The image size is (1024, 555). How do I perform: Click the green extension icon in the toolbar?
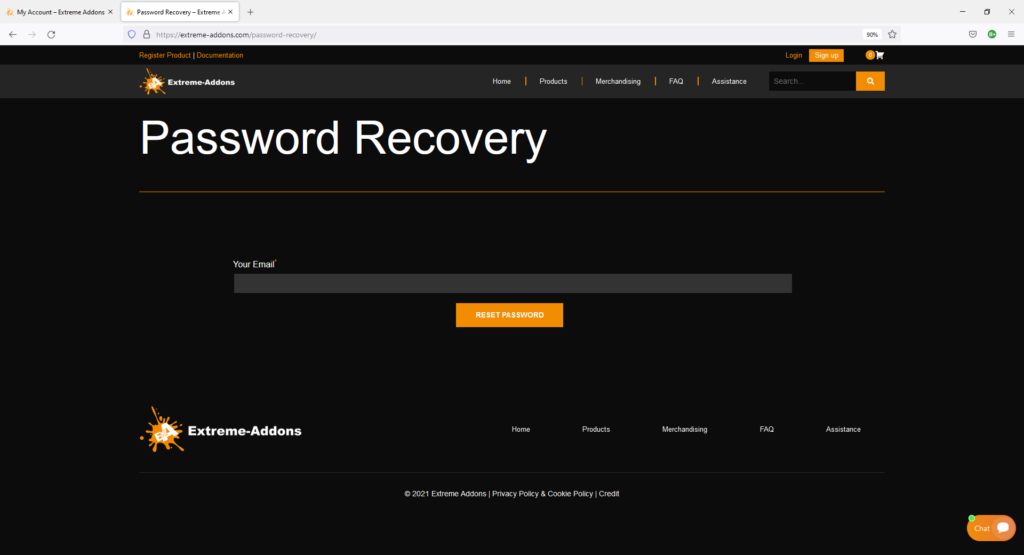pyautogui.click(x=992, y=35)
